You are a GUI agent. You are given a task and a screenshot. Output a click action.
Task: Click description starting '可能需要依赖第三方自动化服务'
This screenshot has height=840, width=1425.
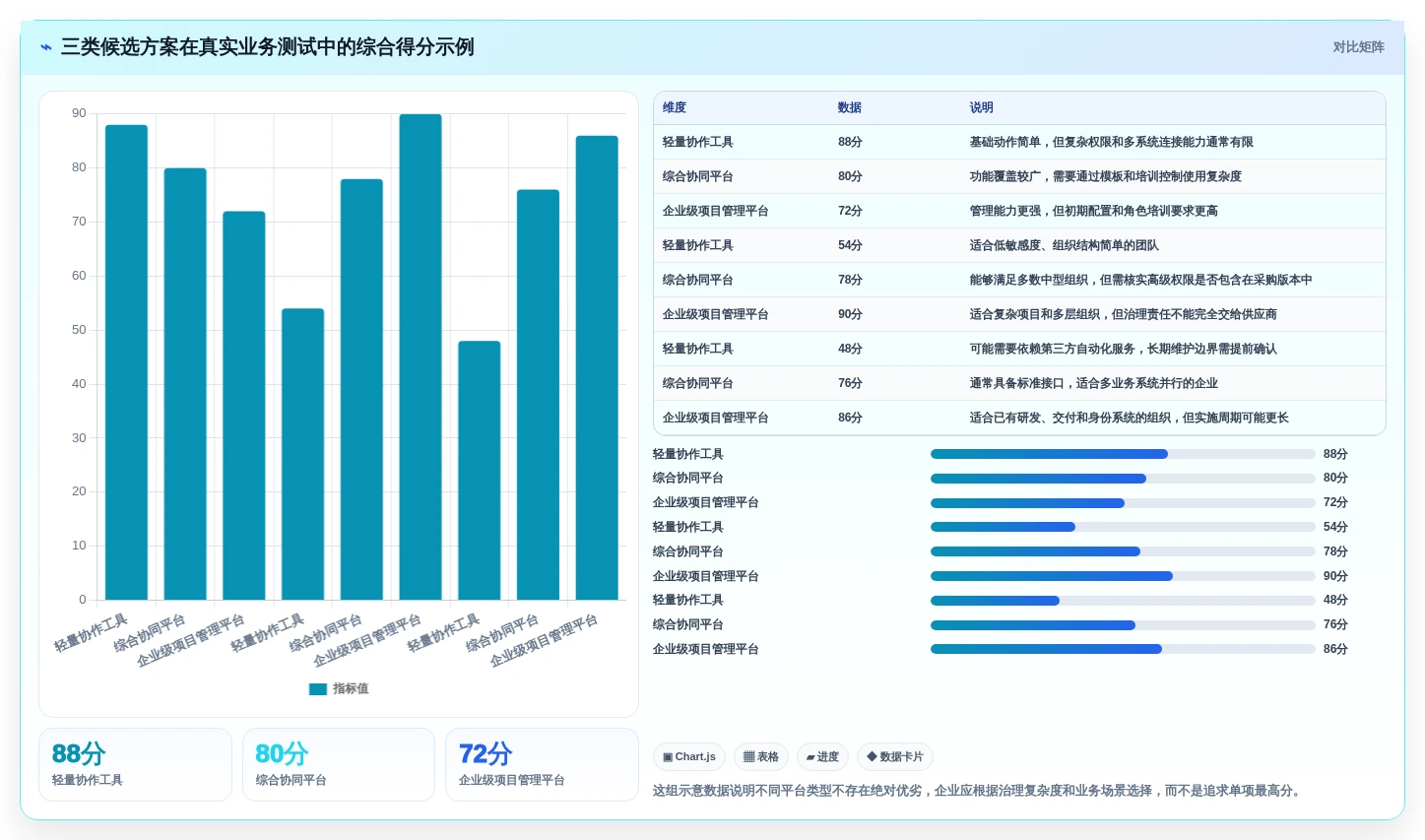[x=1124, y=350]
